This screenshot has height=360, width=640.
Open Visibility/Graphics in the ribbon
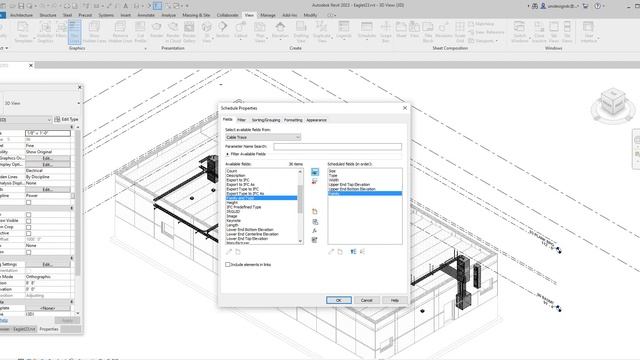(x=45, y=32)
